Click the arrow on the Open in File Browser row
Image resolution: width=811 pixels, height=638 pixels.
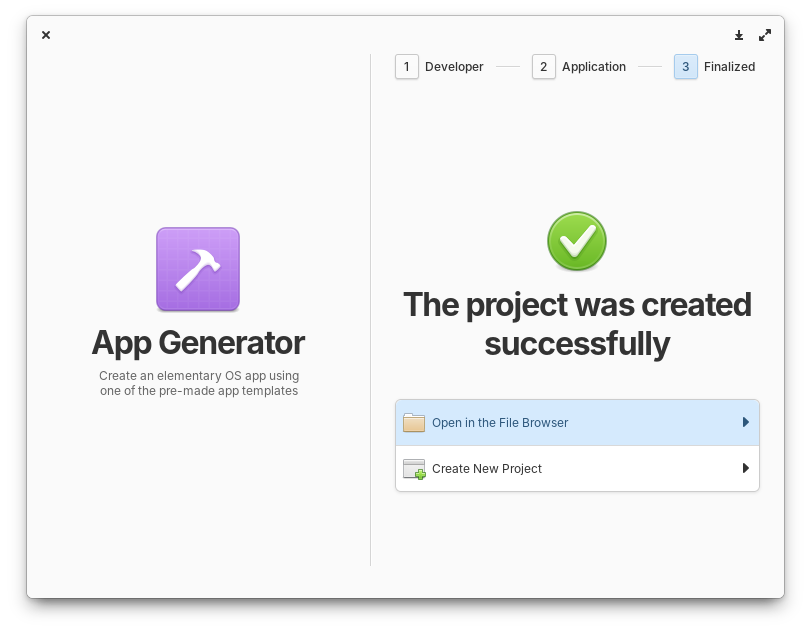(745, 422)
